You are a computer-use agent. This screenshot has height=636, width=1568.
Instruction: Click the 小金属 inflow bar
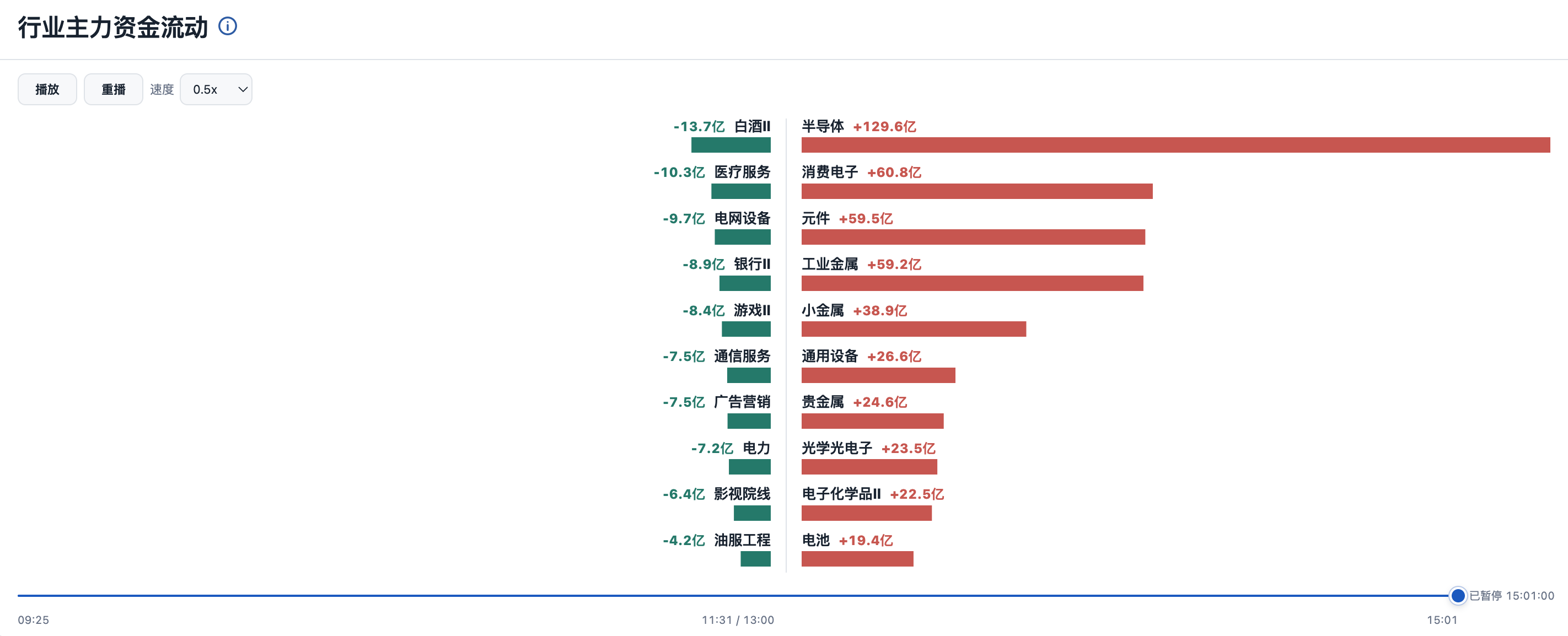point(914,329)
